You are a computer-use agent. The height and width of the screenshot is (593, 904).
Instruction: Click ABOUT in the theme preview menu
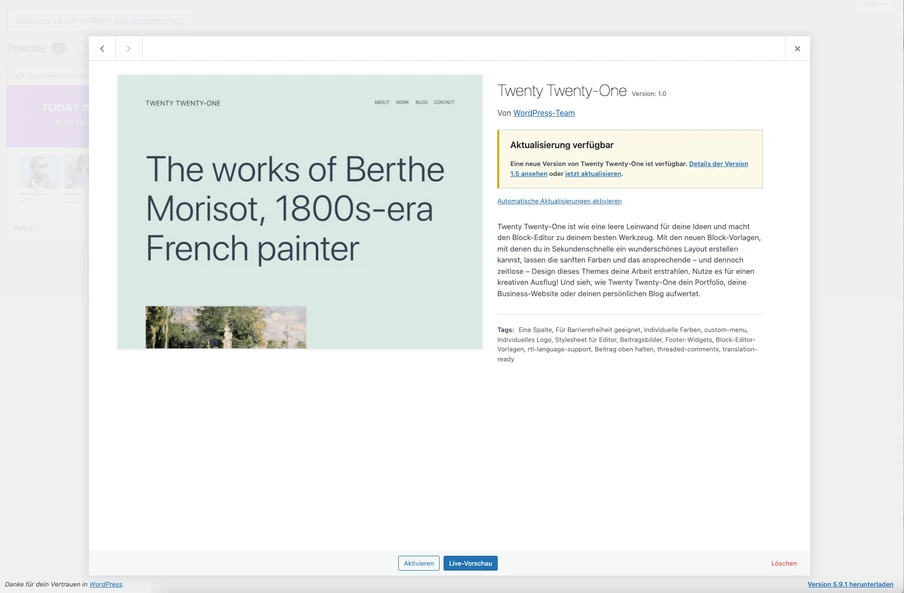pyautogui.click(x=382, y=102)
